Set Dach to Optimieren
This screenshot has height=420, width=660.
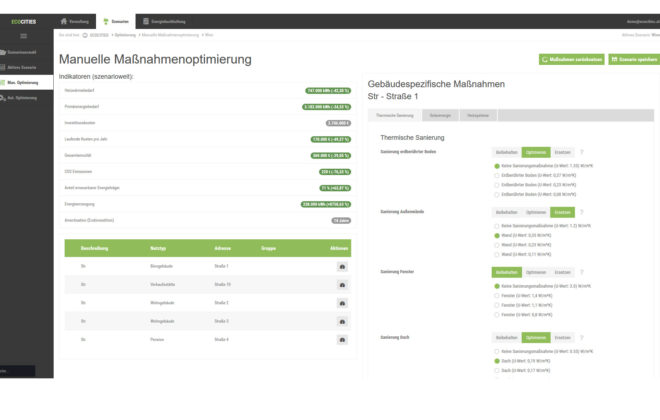[x=536, y=338]
